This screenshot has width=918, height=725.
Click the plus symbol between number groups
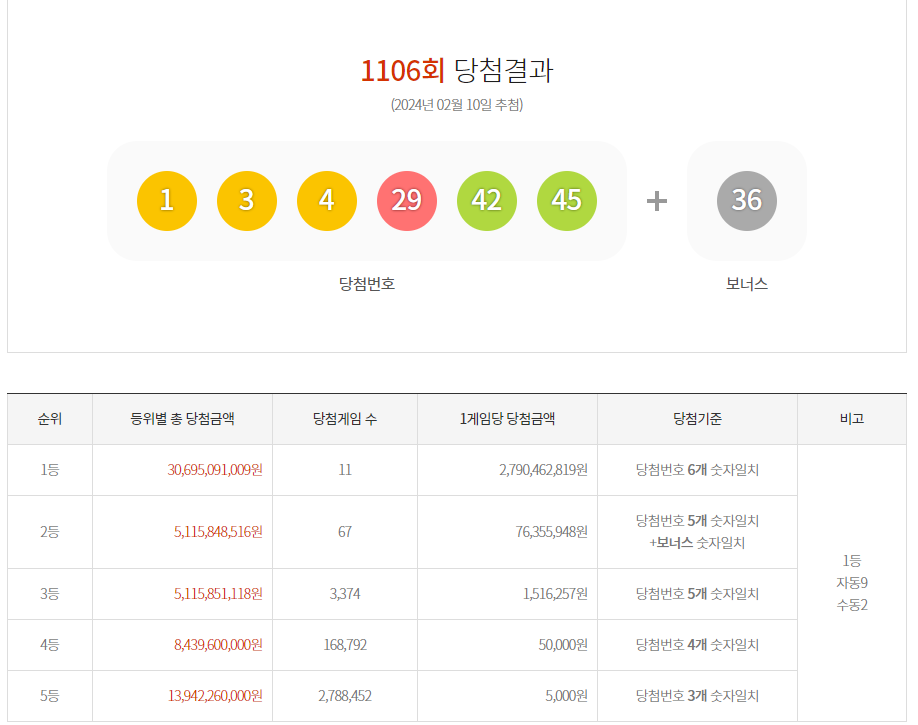tap(655, 200)
